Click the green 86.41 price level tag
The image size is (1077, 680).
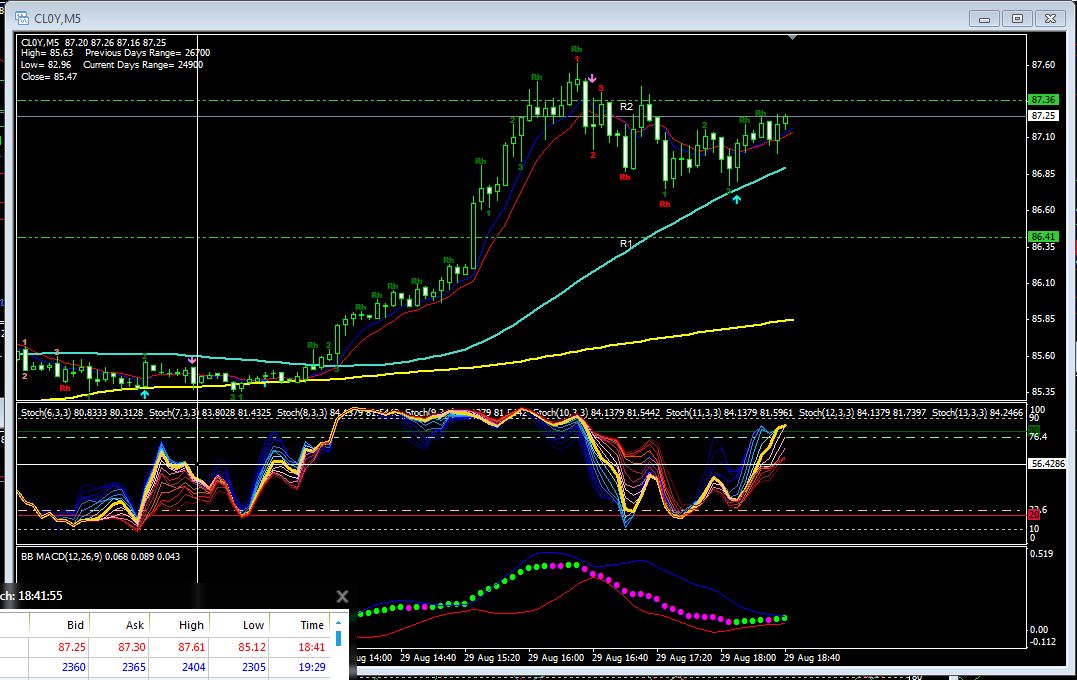(x=1043, y=236)
